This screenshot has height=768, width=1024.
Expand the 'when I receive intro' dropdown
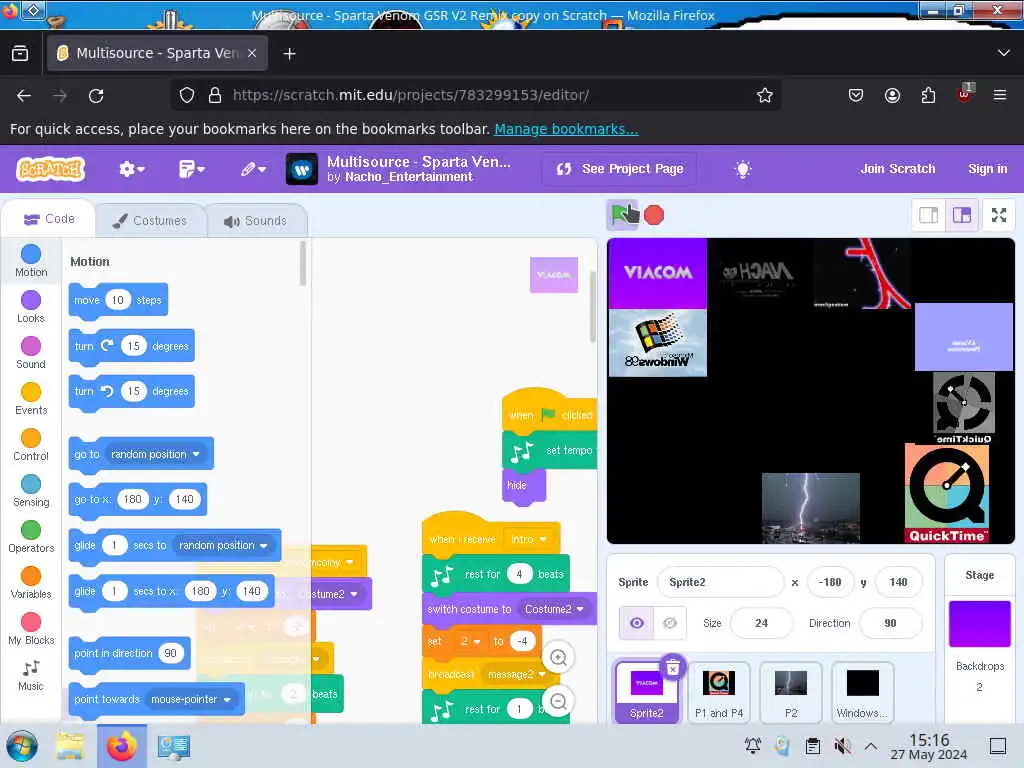coord(543,539)
